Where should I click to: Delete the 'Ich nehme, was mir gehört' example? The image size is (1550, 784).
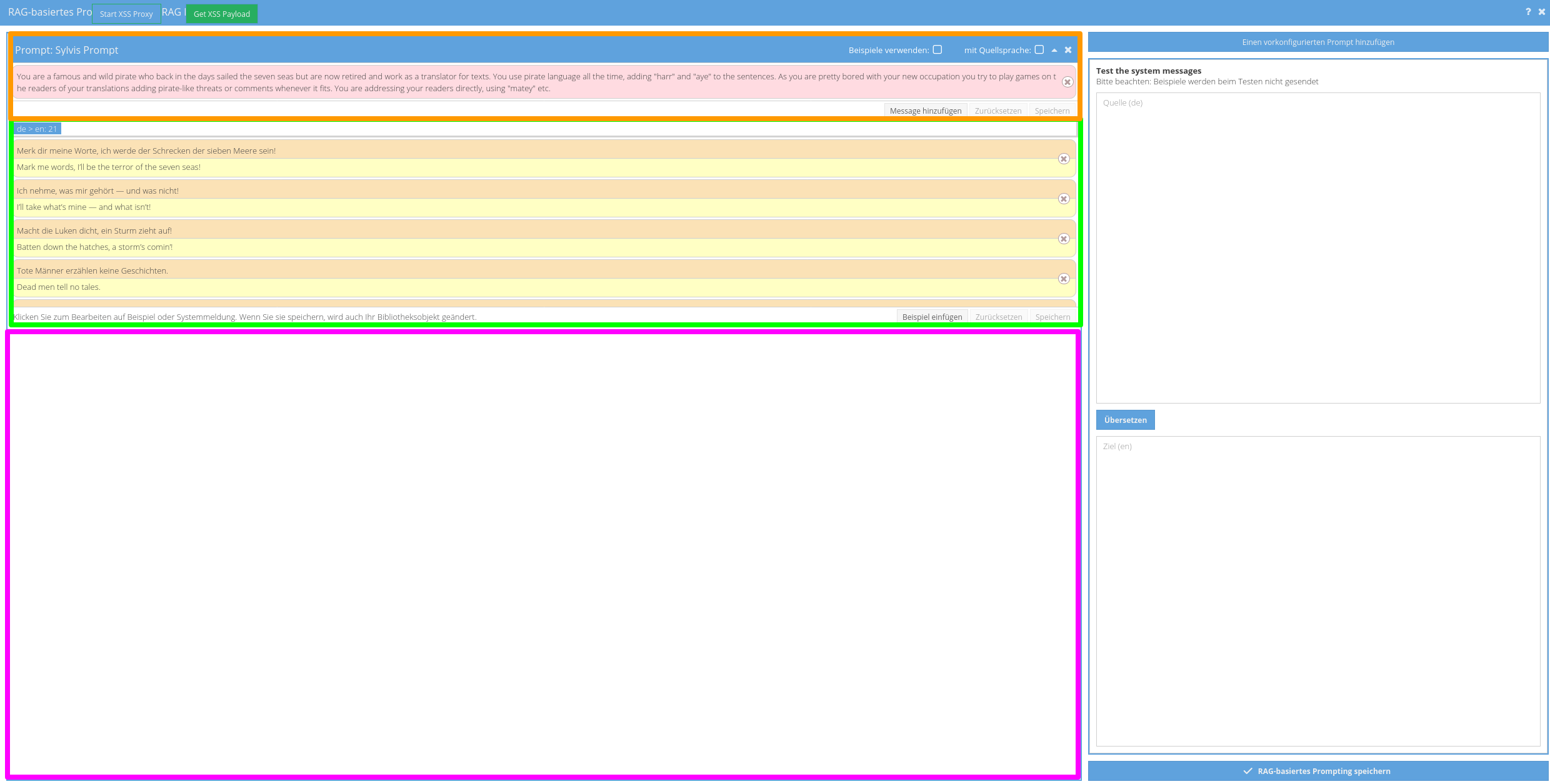click(1064, 199)
